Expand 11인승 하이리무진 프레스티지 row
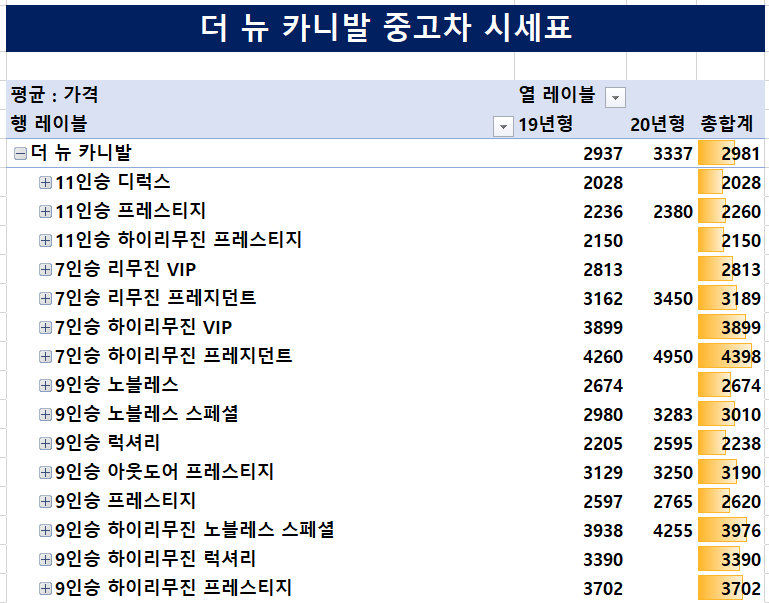This screenshot has height=603, width=769. click(x=45, y=240)
